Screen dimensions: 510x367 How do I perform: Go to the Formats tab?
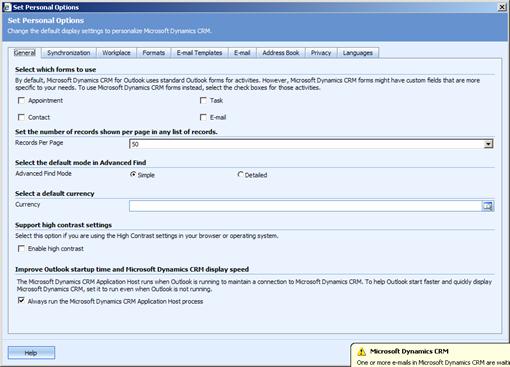[154, 53]
